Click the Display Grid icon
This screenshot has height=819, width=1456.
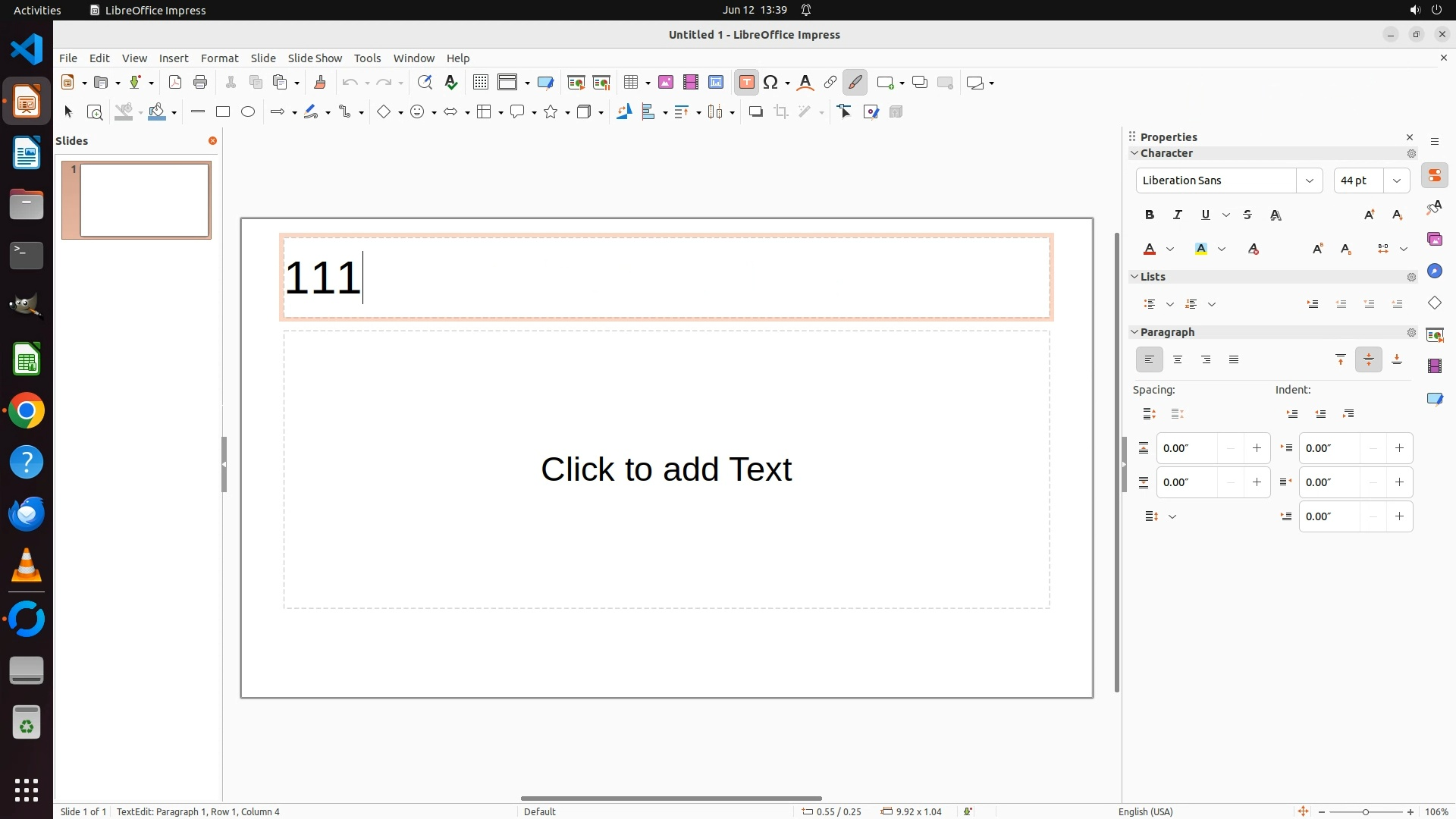tap(480, 83)
